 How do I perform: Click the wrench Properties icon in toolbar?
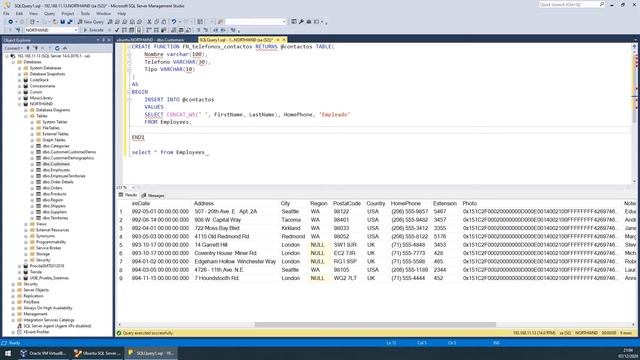301,22
